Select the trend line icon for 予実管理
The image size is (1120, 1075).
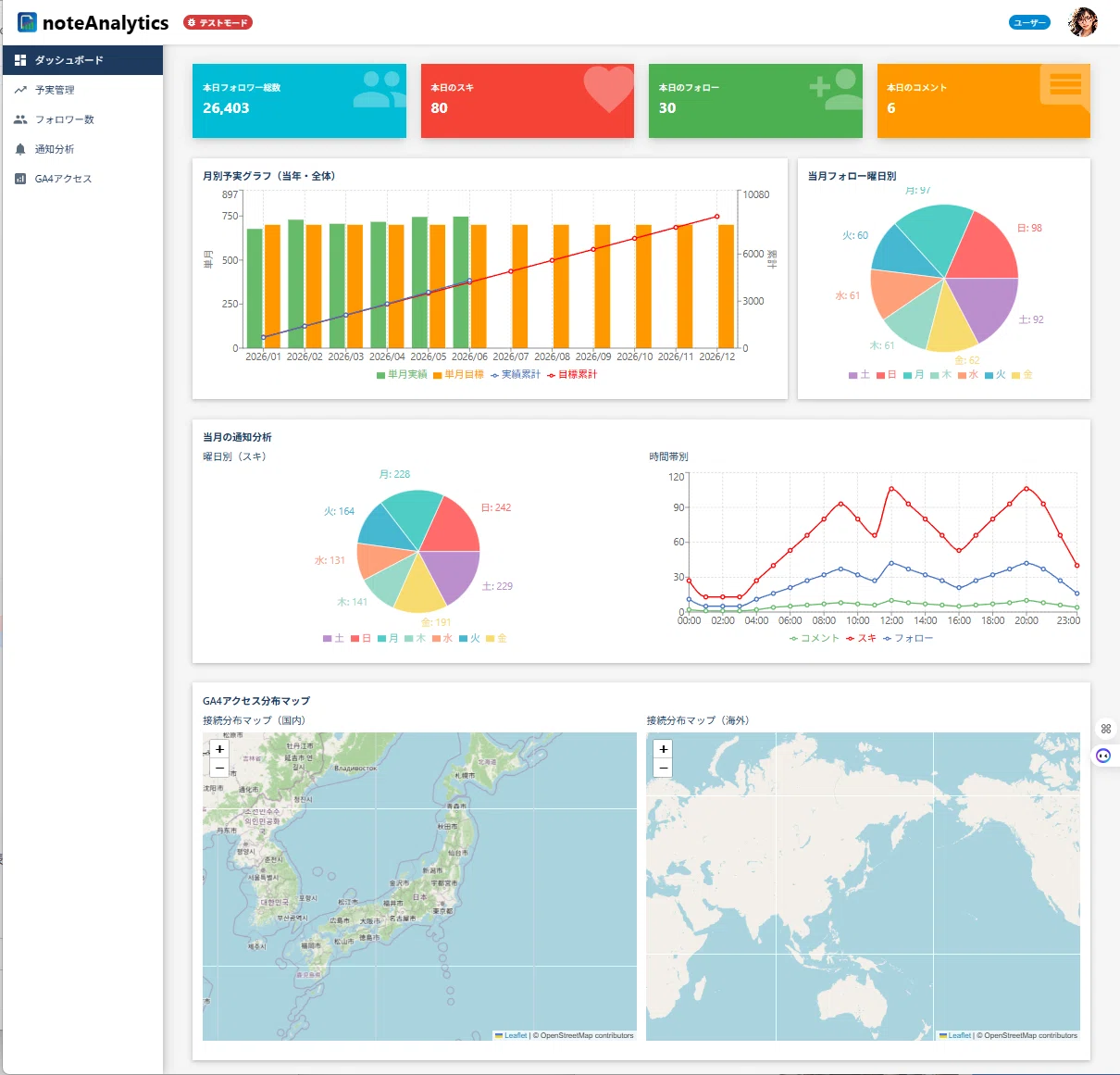(x=20, y=90)
